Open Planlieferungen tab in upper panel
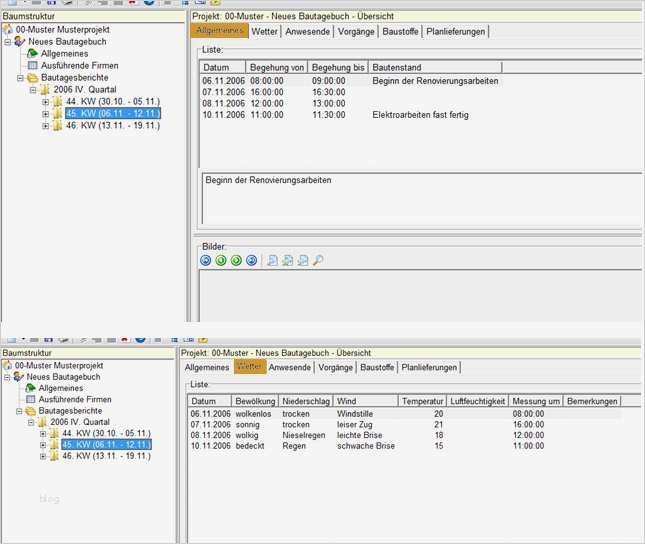Screen dimensions: 645x544 456,31
